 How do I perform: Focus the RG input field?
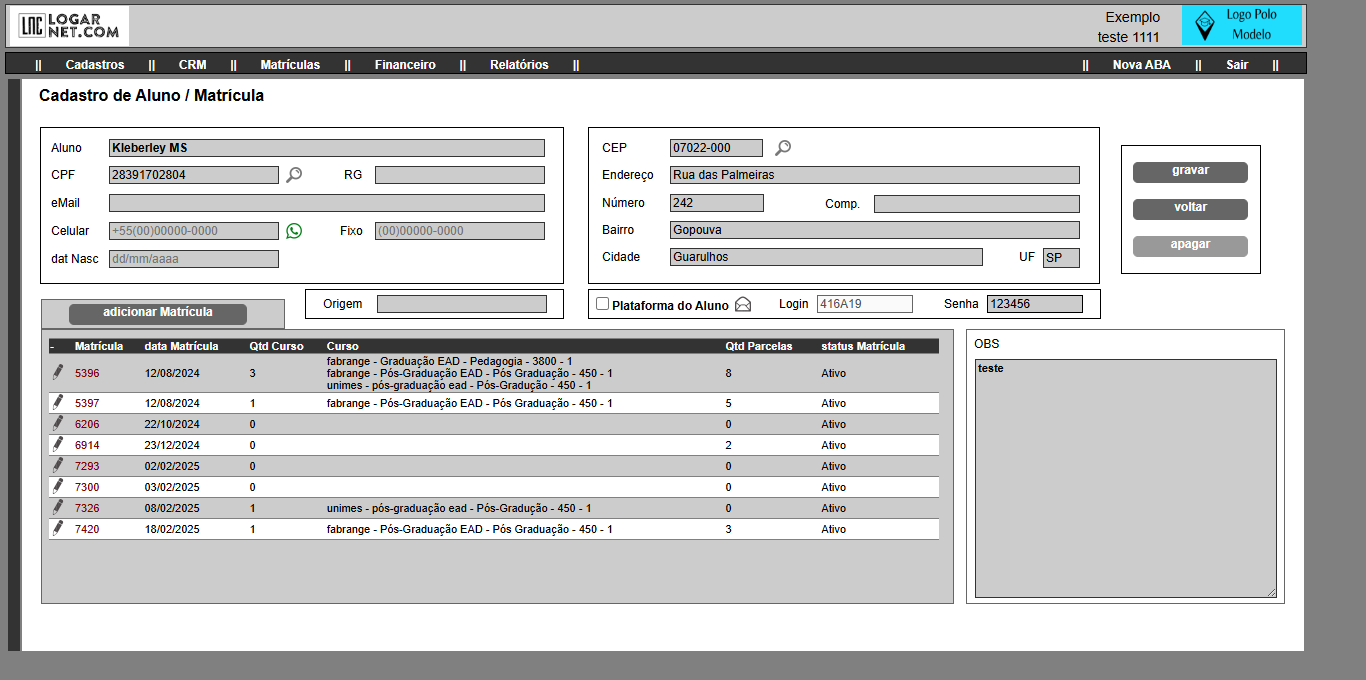pyautogui.click(x=460, y=175)
